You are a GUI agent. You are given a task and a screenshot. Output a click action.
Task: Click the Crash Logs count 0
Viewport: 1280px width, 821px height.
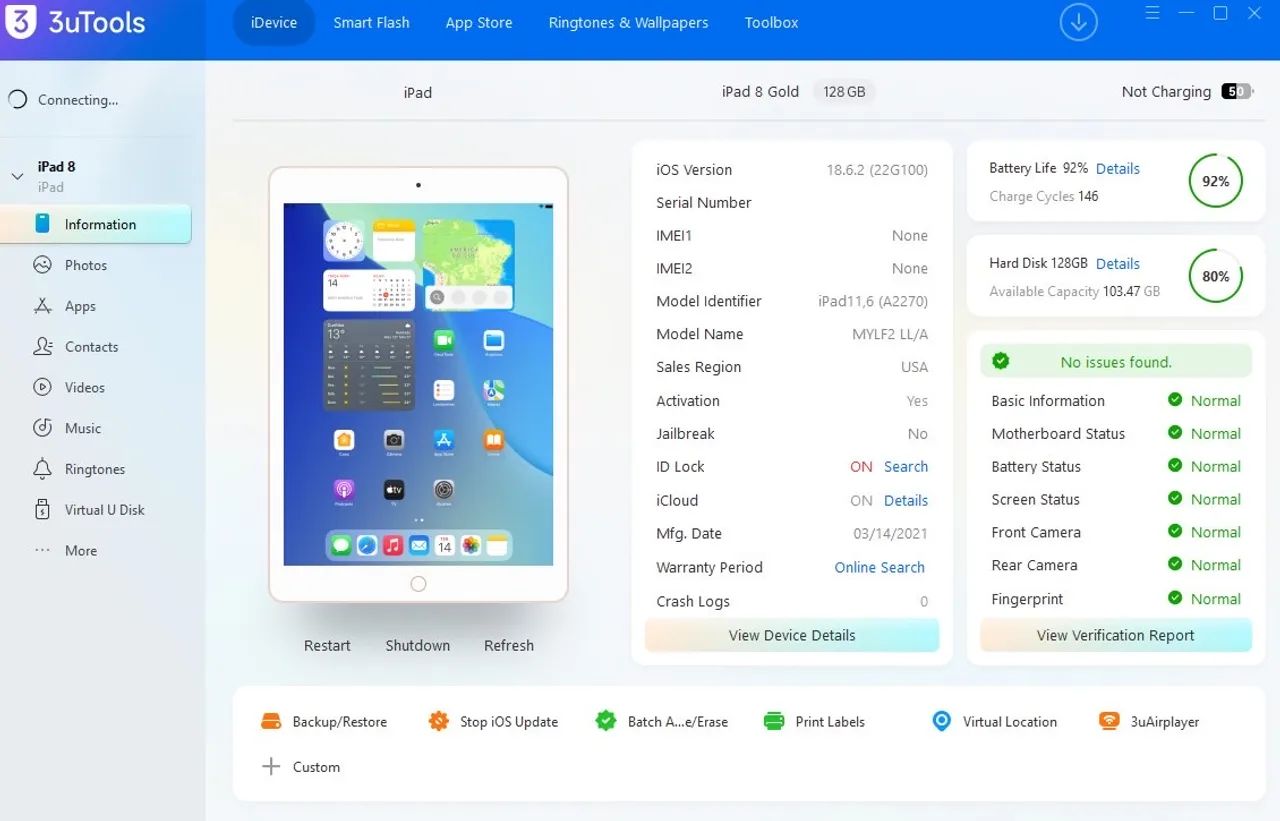point(924,602)
